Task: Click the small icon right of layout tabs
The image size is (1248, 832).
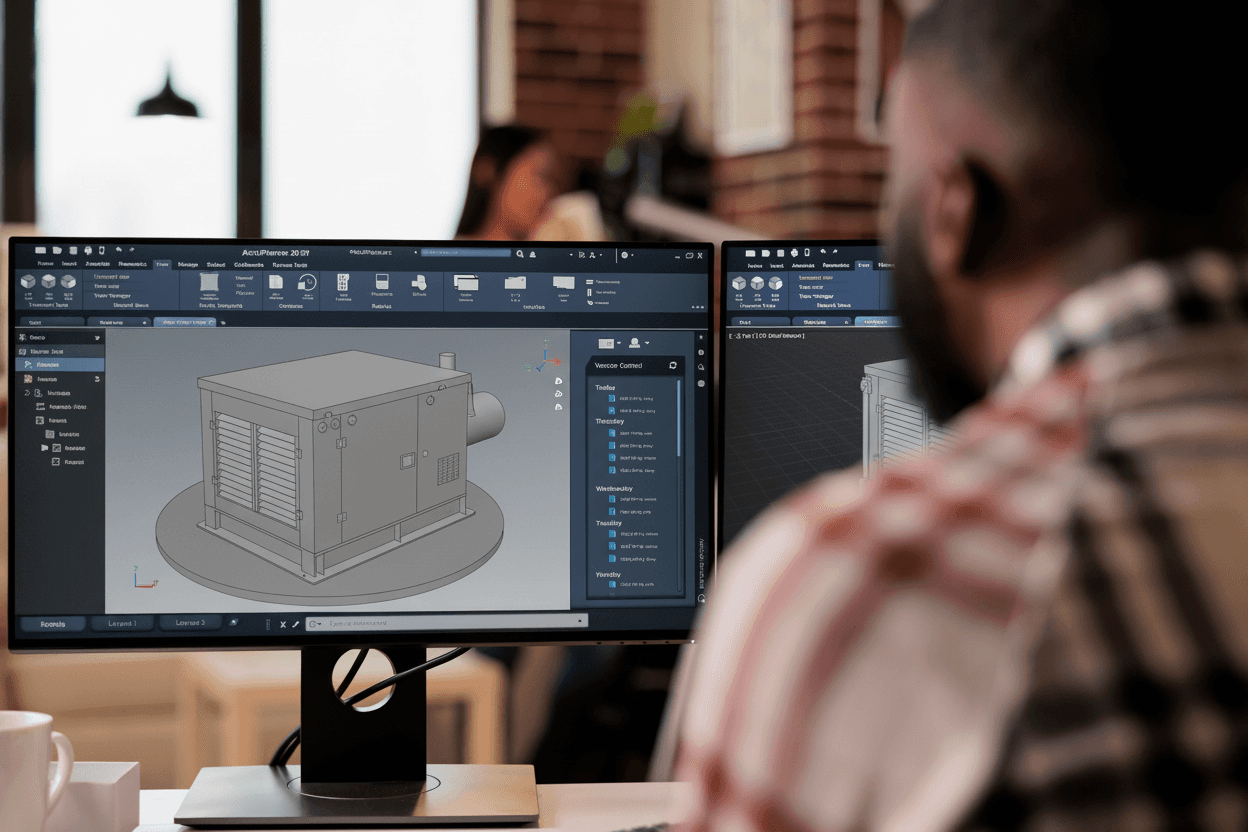Action: click(233, 623)
